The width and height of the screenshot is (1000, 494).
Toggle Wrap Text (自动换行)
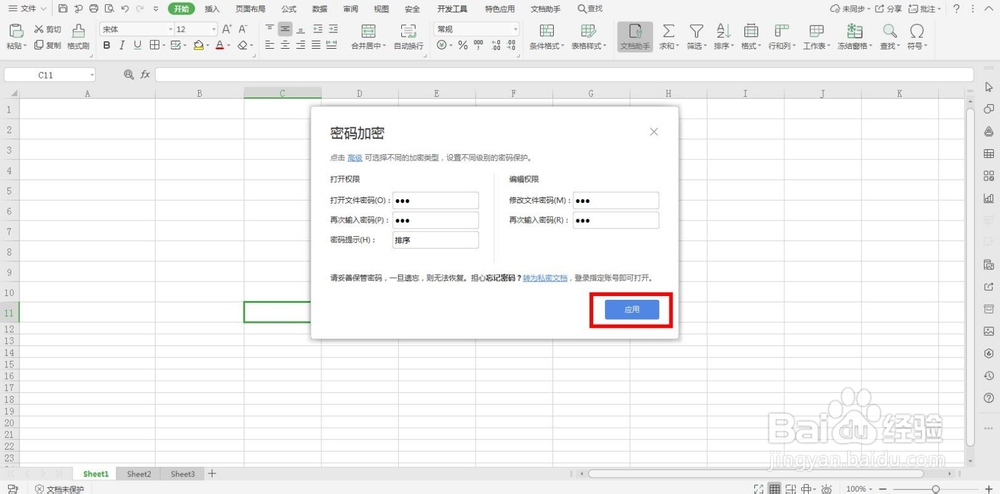coord(408,36)
